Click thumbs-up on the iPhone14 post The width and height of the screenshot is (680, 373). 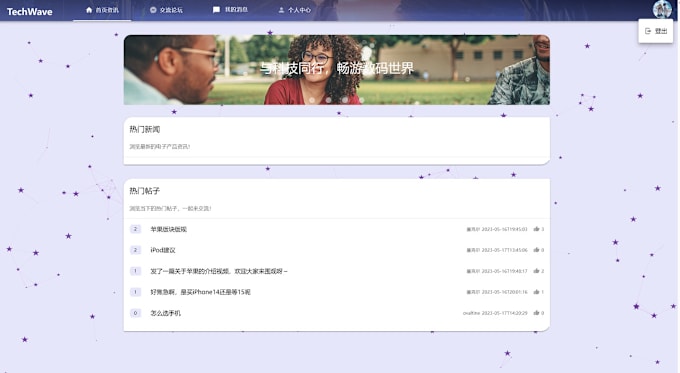pos(536,292)
